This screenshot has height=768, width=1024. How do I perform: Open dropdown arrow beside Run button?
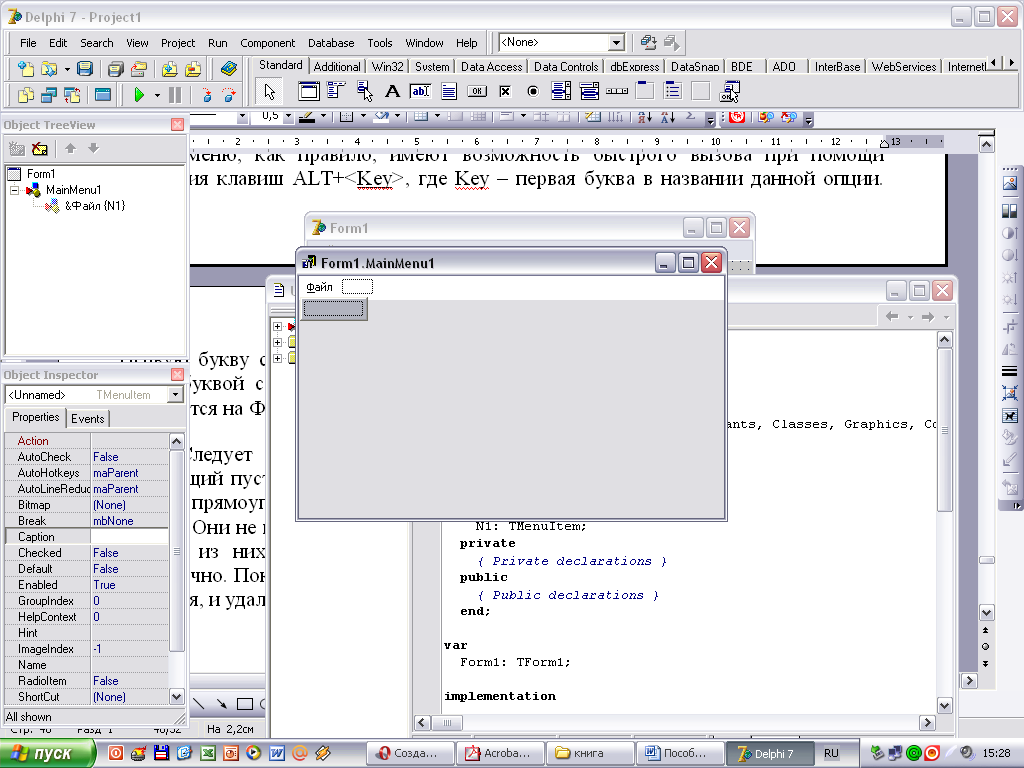pyautogui.click(x=157, y=95)
